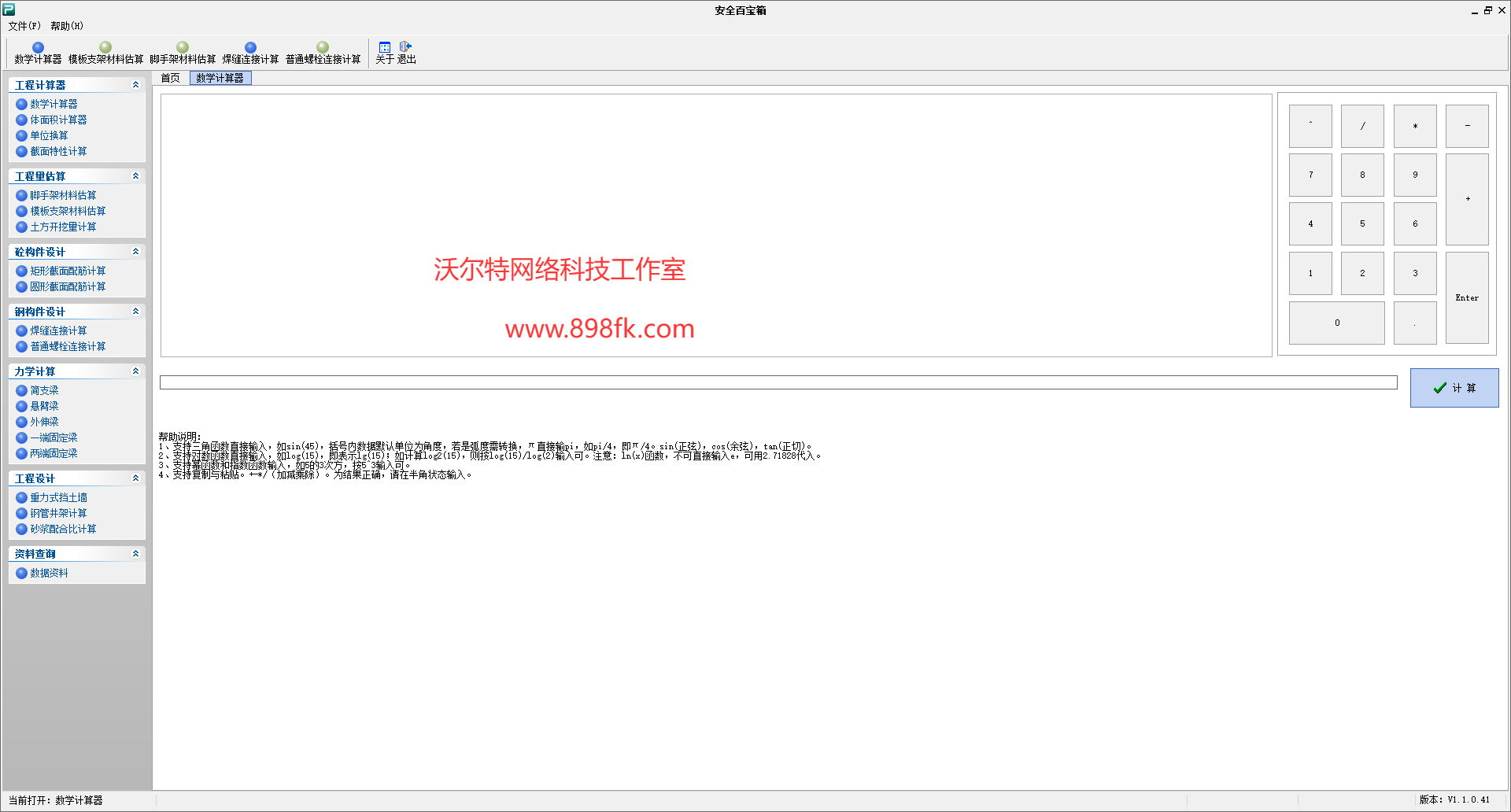The image size is (1511, 812).
Task: Open 体面积计算器 in sidebar
Action: click(x=58, y=120)
